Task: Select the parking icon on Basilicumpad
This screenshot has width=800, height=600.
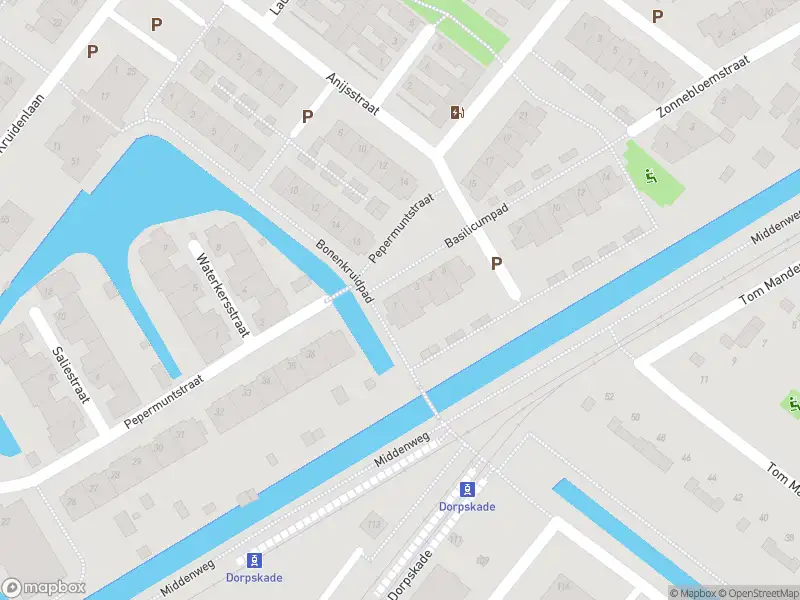Action: [496, 264]
